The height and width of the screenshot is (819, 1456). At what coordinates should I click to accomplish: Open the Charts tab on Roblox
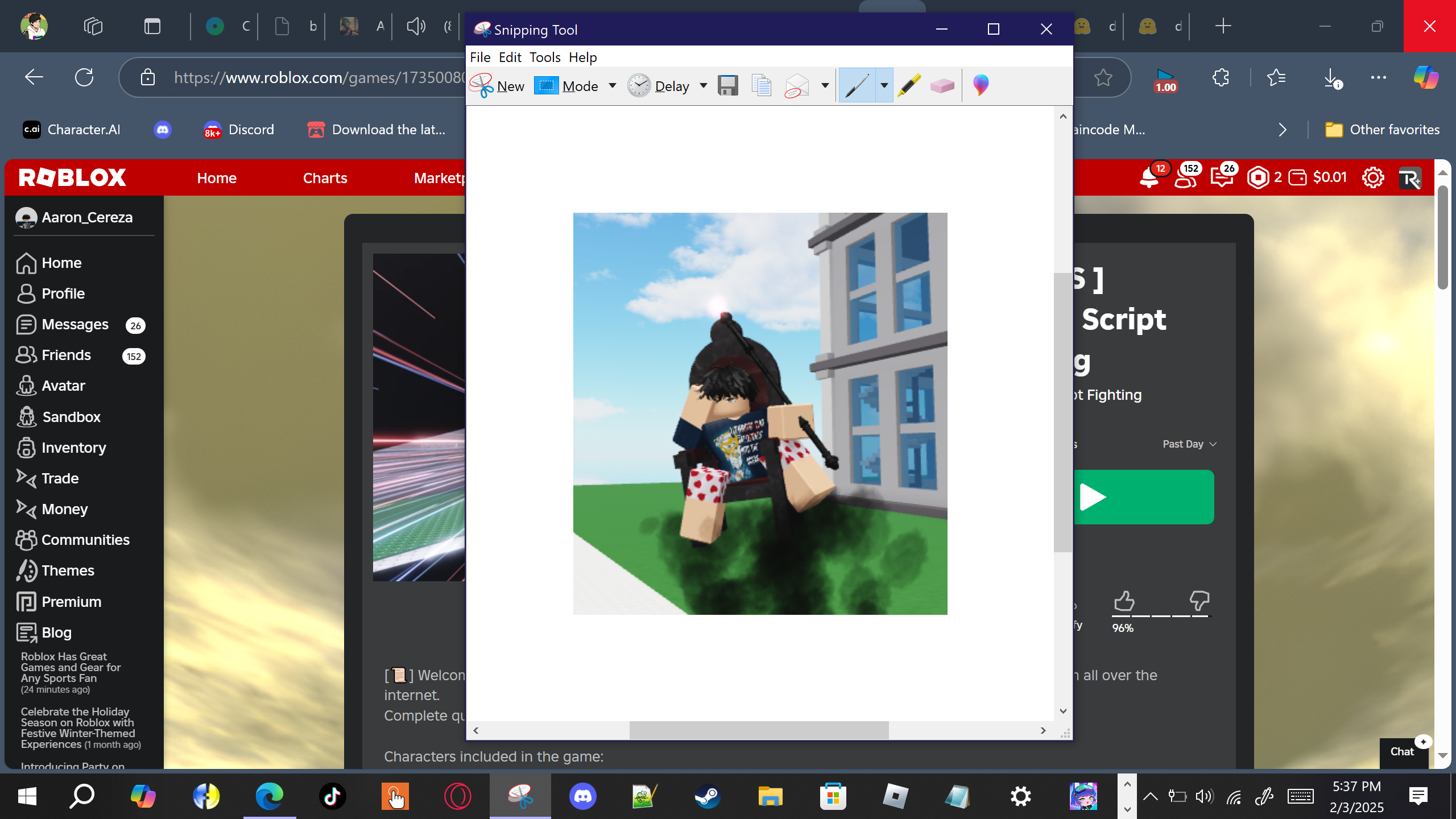tap(325, 178)
